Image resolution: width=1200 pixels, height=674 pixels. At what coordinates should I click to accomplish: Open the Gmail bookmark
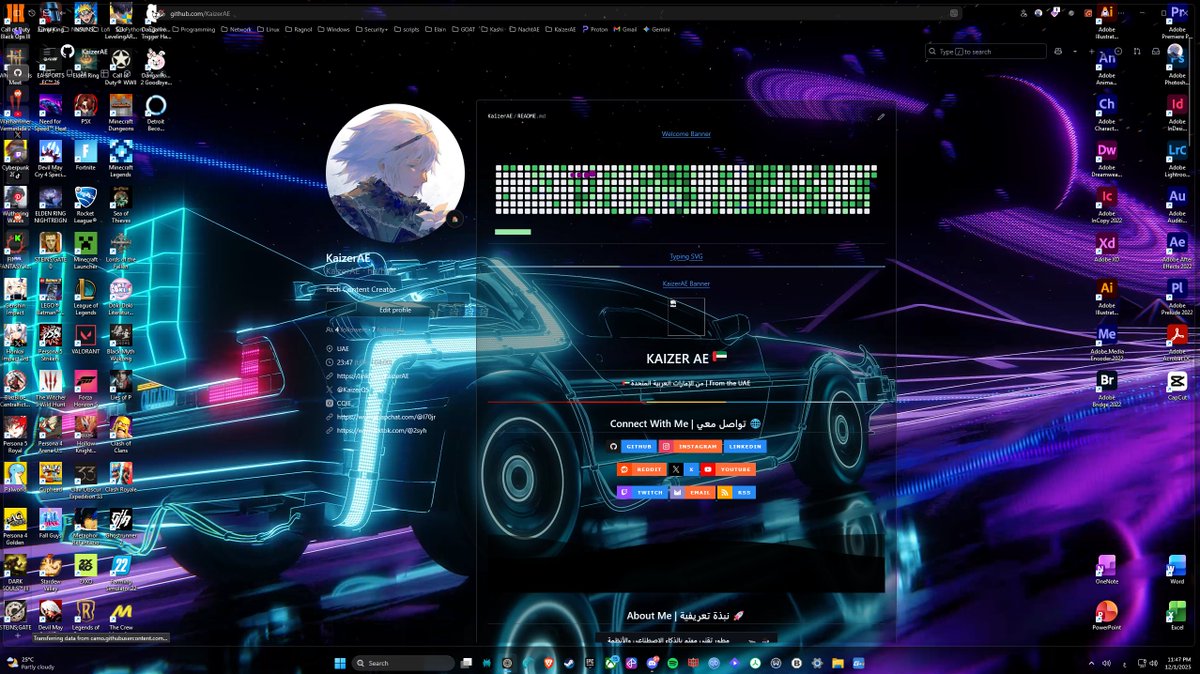tap(626, 29)
